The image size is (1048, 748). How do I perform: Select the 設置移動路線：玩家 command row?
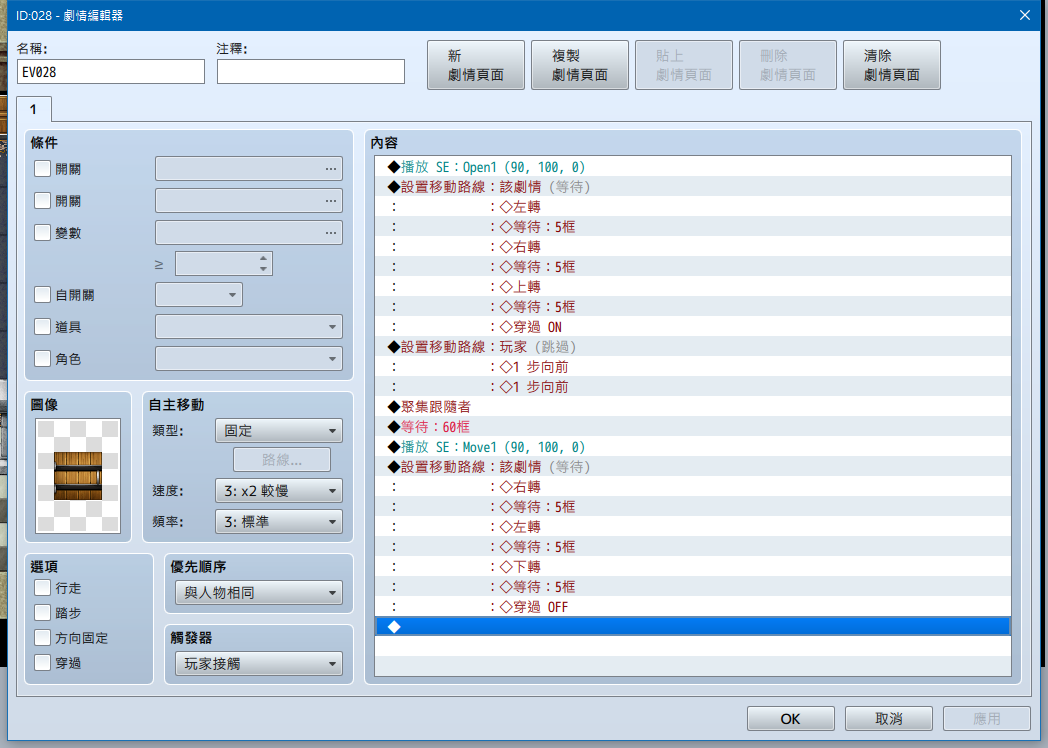[x=692, y=347]
